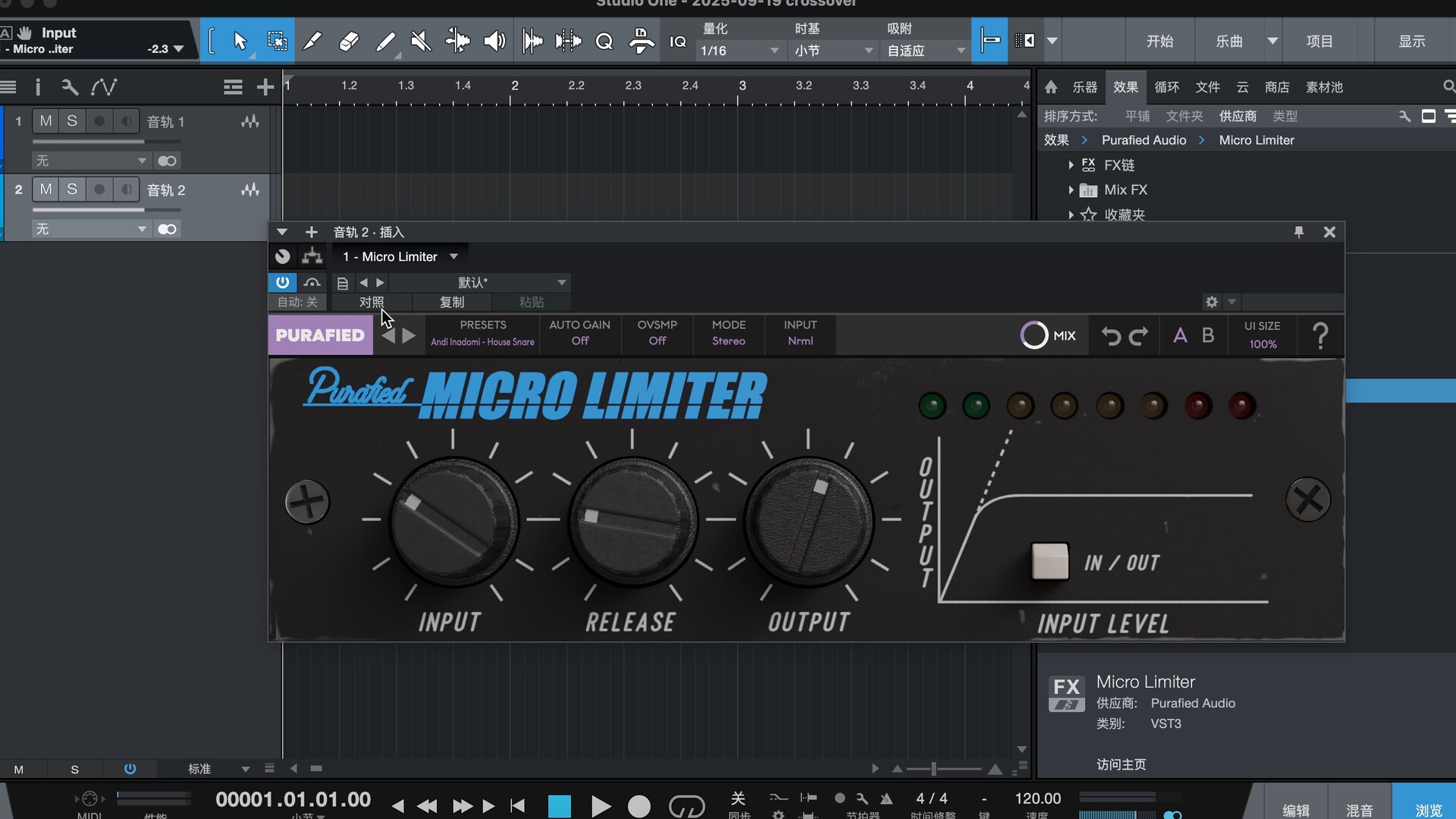Add insert with plus in plugin header

coord(311,232)
